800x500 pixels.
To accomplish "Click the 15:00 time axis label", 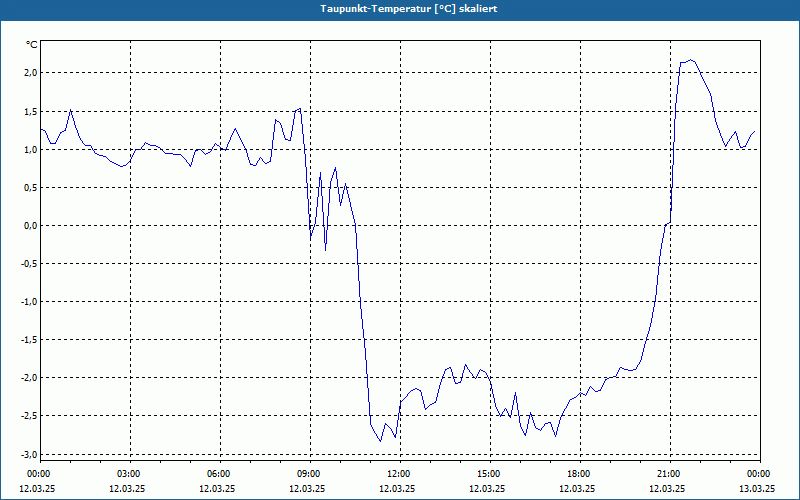I will [x=488, y=474].
